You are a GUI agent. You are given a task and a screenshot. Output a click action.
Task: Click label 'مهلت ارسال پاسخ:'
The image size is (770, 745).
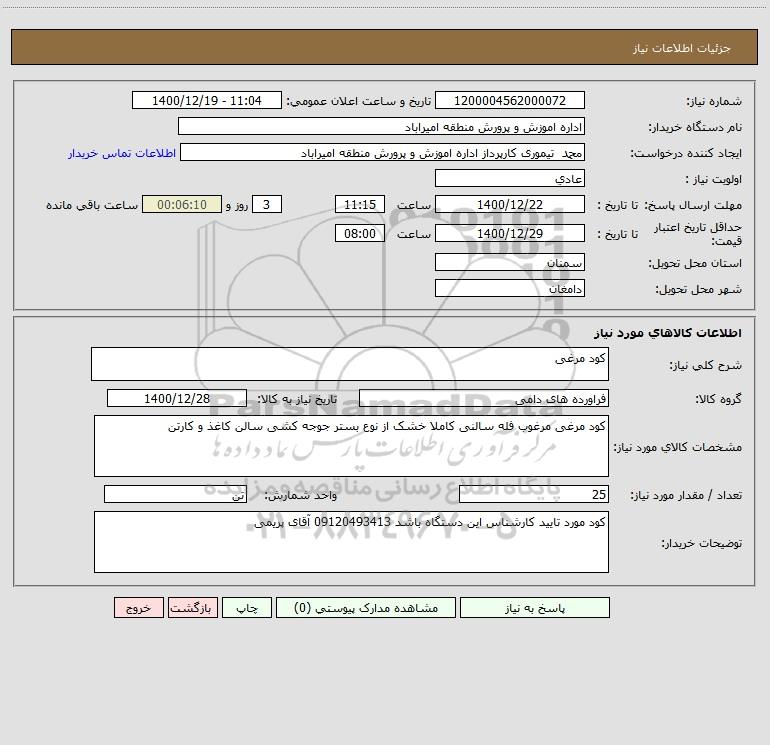click(x=693, y=205)
